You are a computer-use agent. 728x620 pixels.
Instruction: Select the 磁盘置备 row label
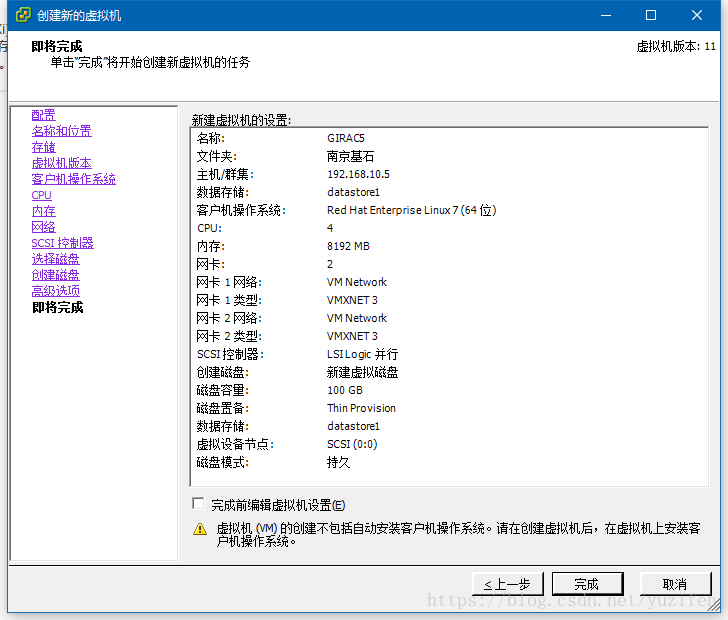223,408
